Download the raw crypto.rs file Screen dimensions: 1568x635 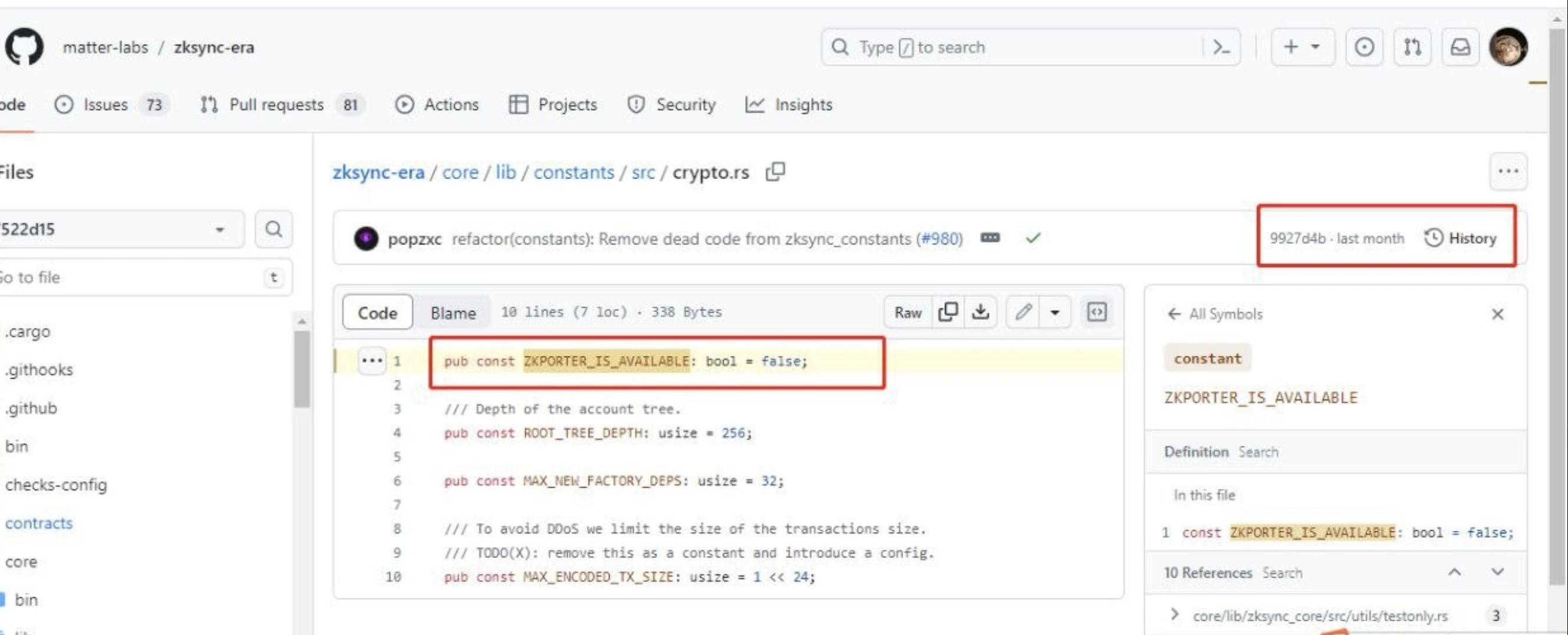tap(982, 312)
